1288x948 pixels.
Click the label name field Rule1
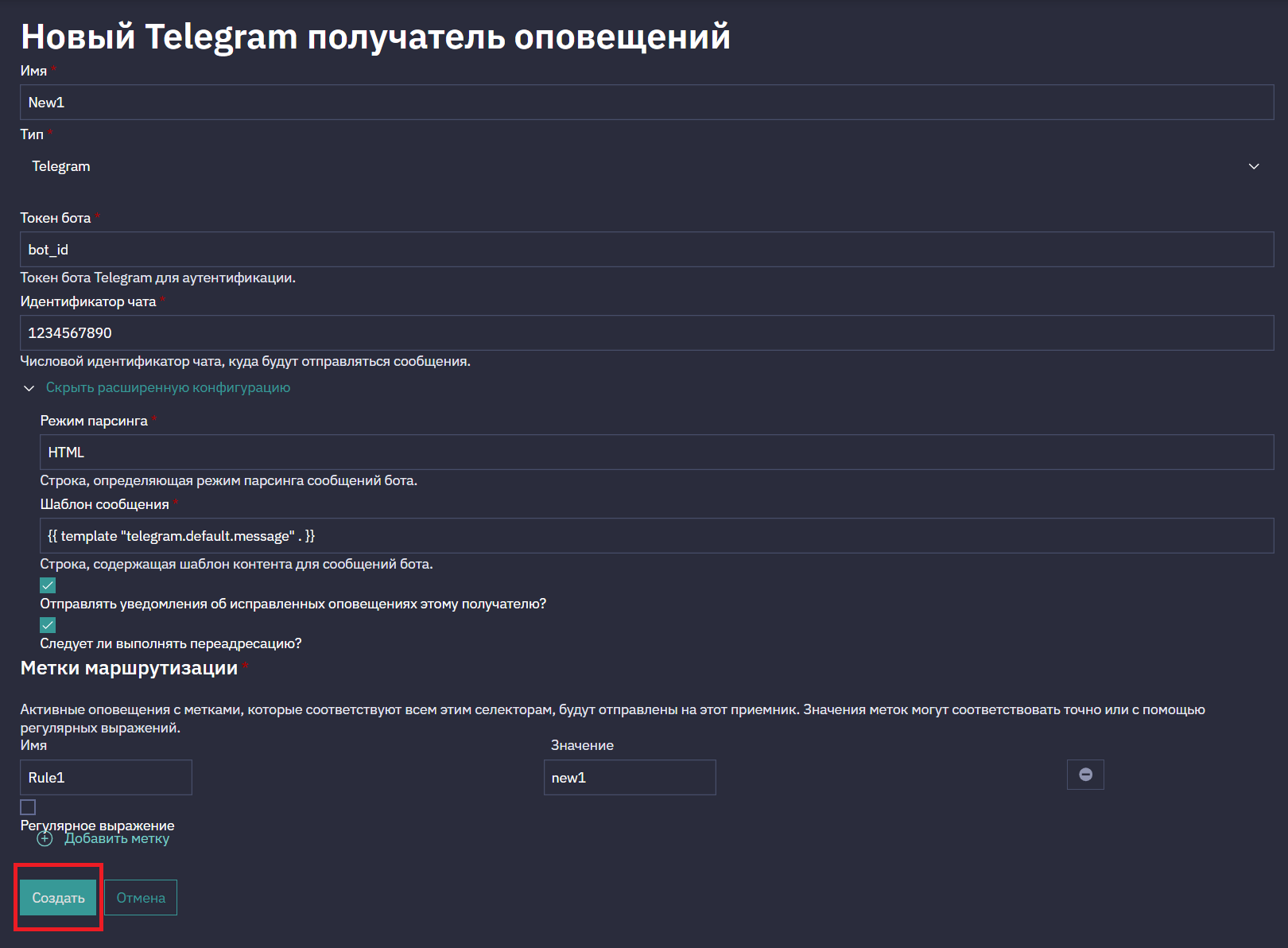coord(107,778)
